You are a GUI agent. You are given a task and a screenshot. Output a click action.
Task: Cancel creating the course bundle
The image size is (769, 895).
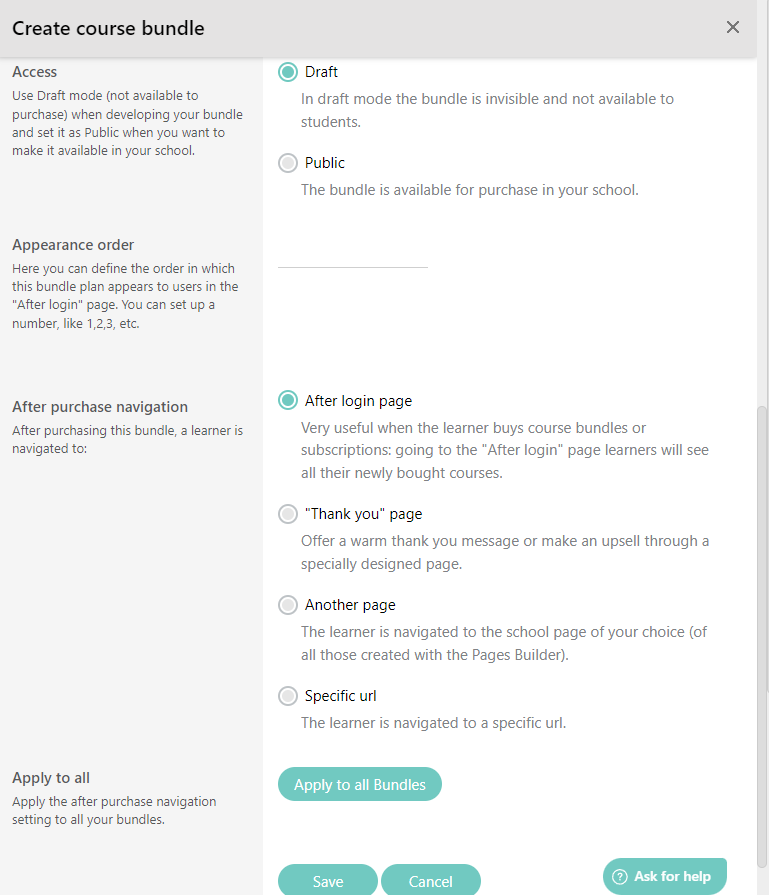(431, 881)
